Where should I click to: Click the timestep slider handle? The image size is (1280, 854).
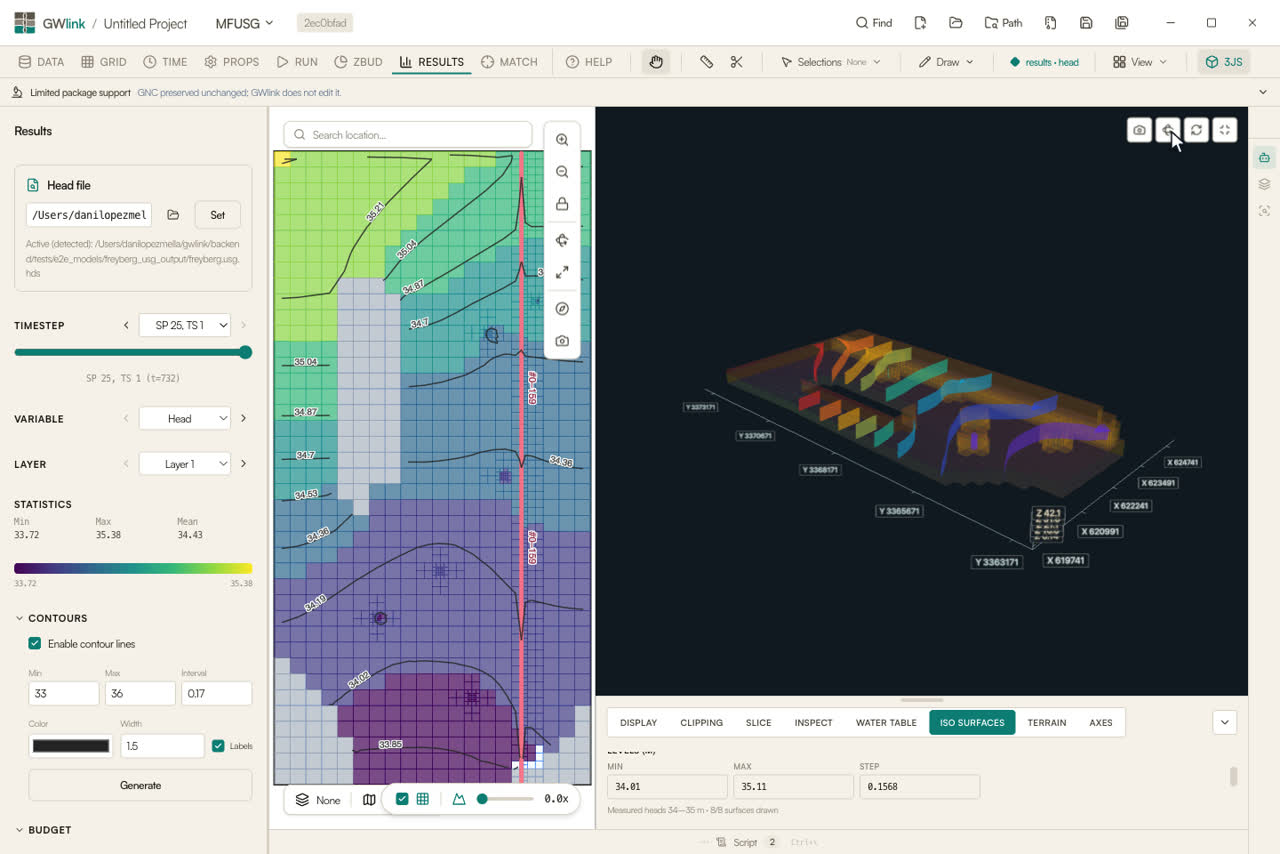click(245, 352)
